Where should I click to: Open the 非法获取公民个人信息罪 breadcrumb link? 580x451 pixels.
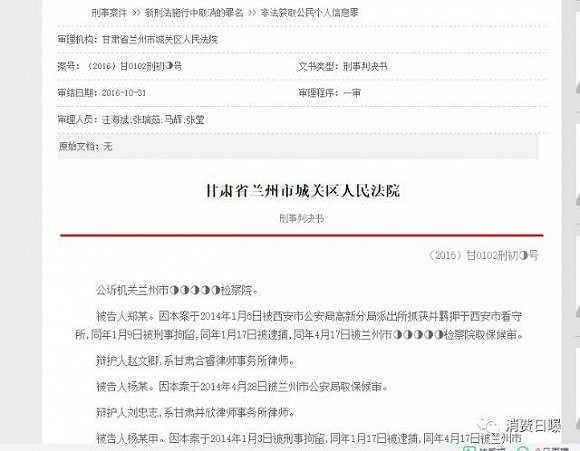click(310, 13)
